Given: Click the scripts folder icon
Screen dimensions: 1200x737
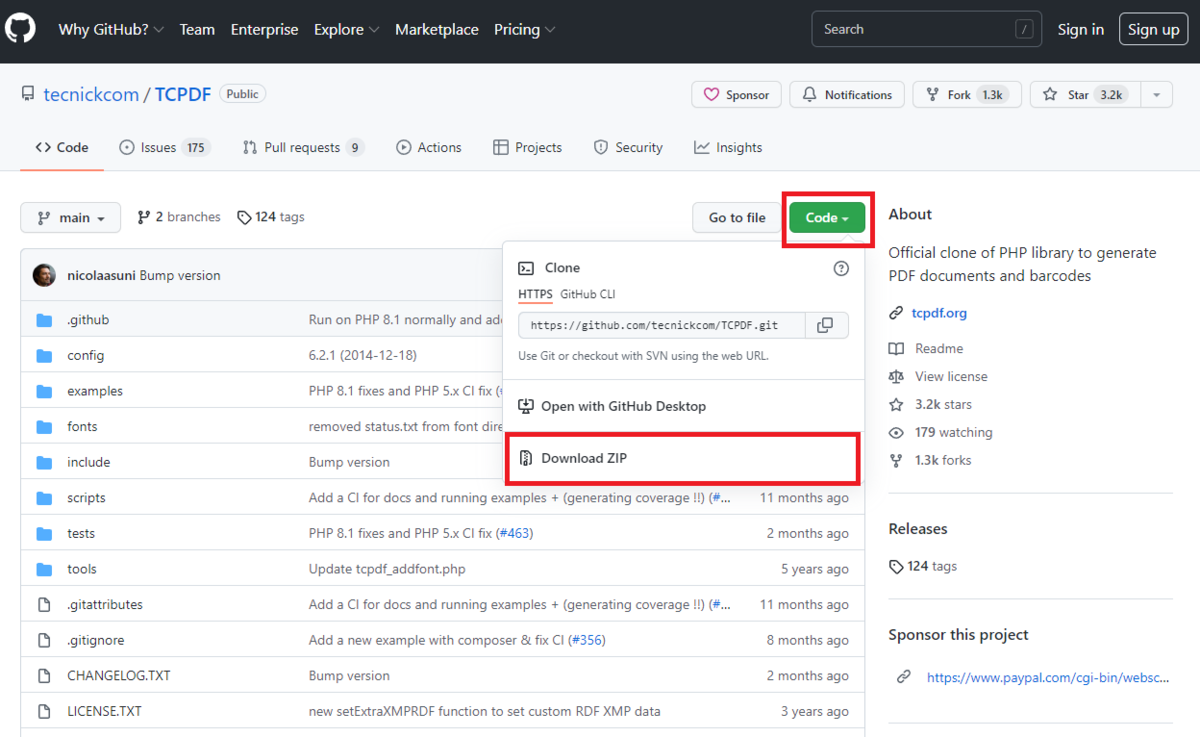Looking at the screenshot, I should pyautogui.click(x=44, y=498).
